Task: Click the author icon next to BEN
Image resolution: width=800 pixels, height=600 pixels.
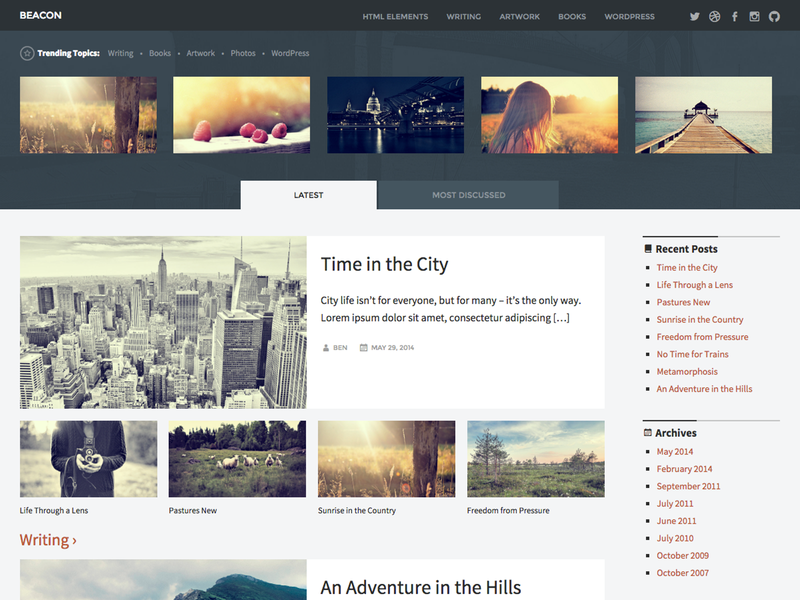Action: tap(324, 347)
